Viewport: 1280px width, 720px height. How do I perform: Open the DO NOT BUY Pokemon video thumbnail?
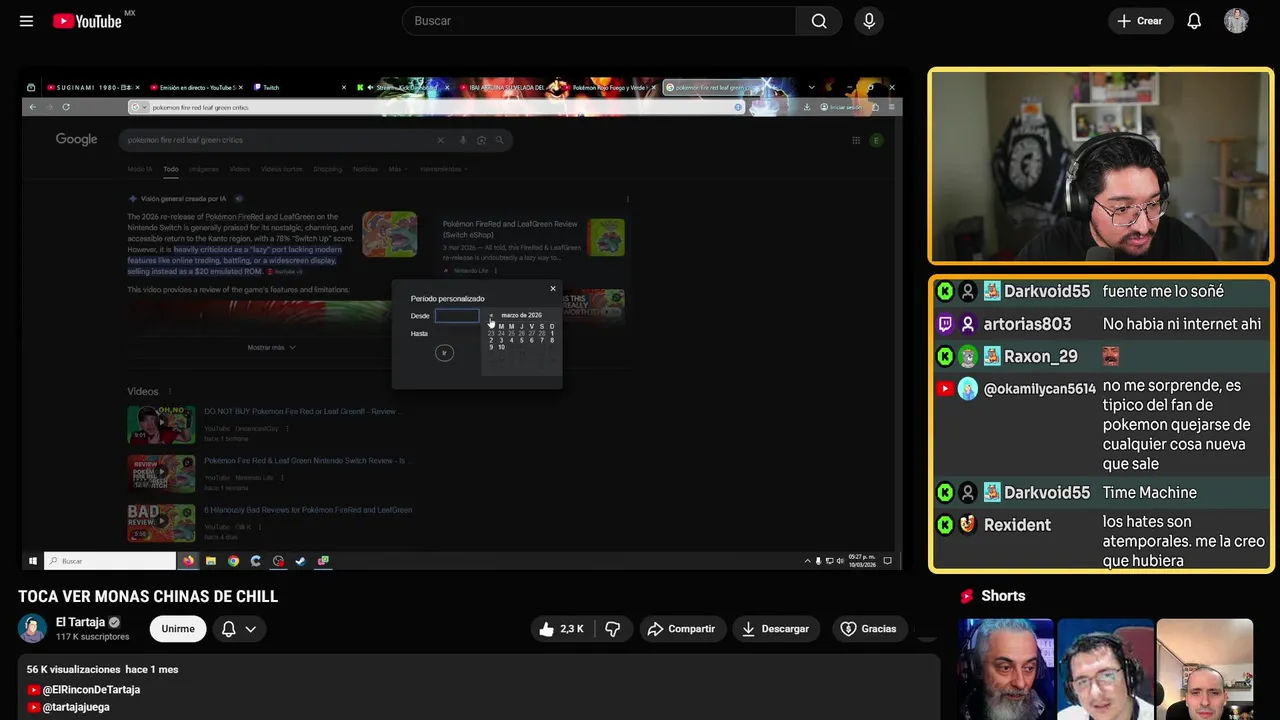[161, 424]
